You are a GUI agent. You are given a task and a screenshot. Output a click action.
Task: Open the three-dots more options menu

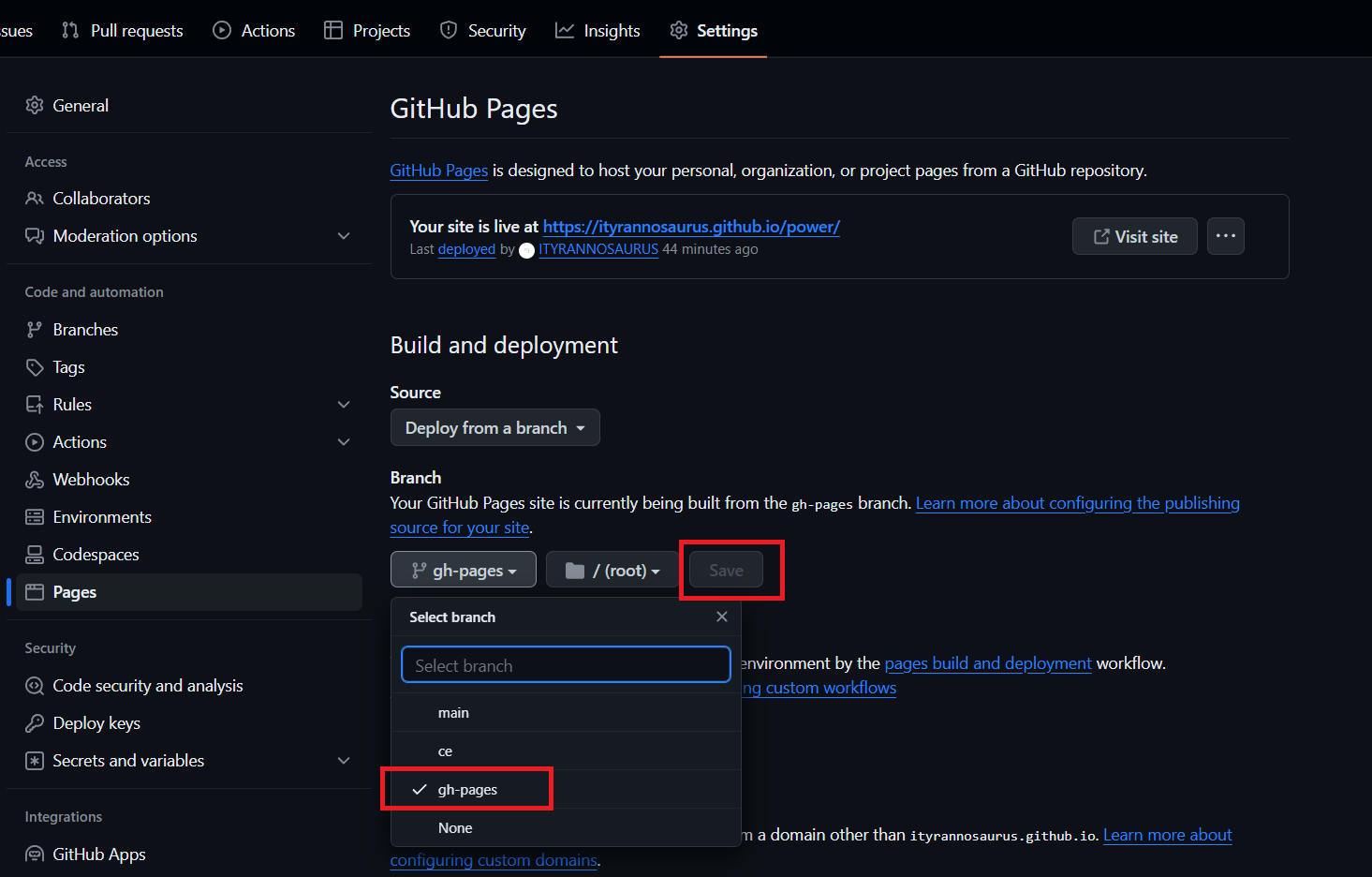coord(1226,236)
